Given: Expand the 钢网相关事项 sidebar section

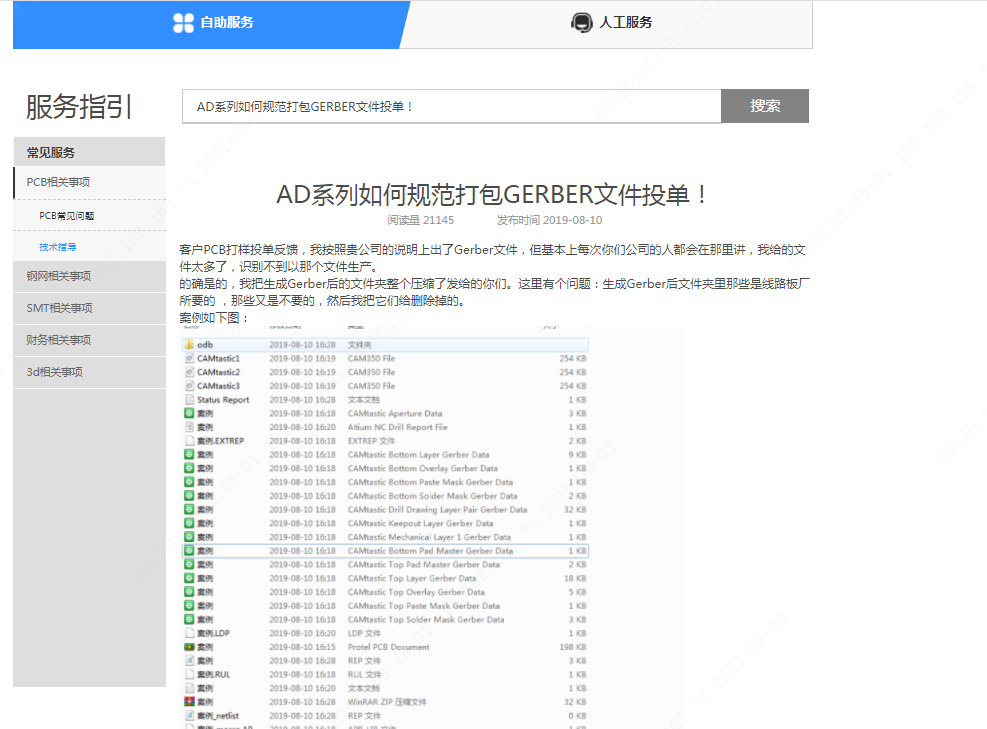Looking at the screenshot, I should coord(58,276).
